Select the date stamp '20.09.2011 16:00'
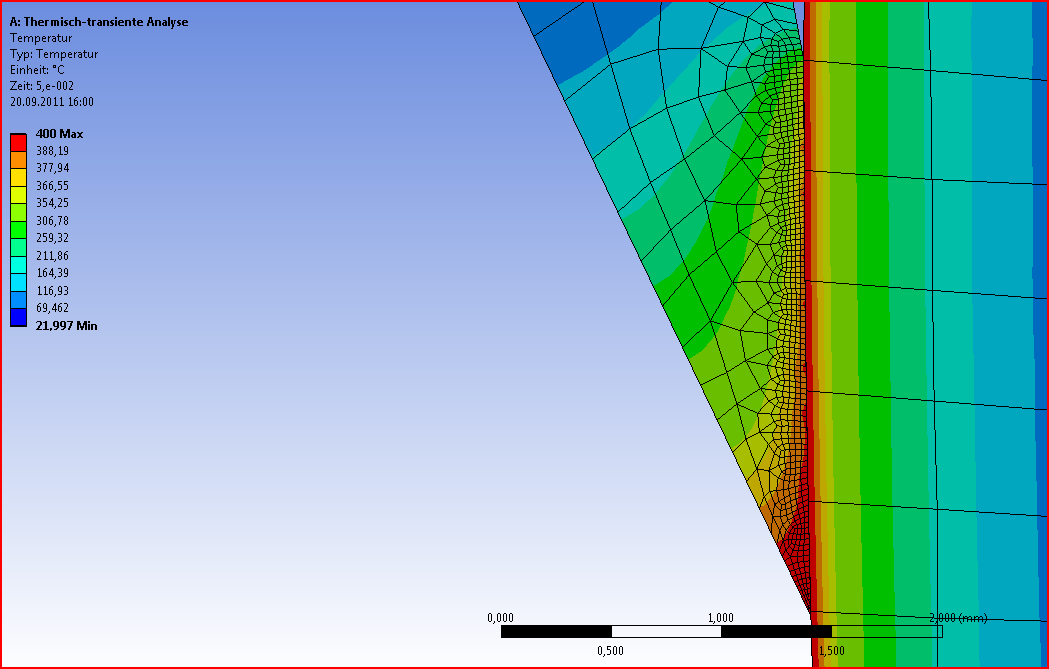The height and width of the screenshot is (669, 1049). coord(52,102)
